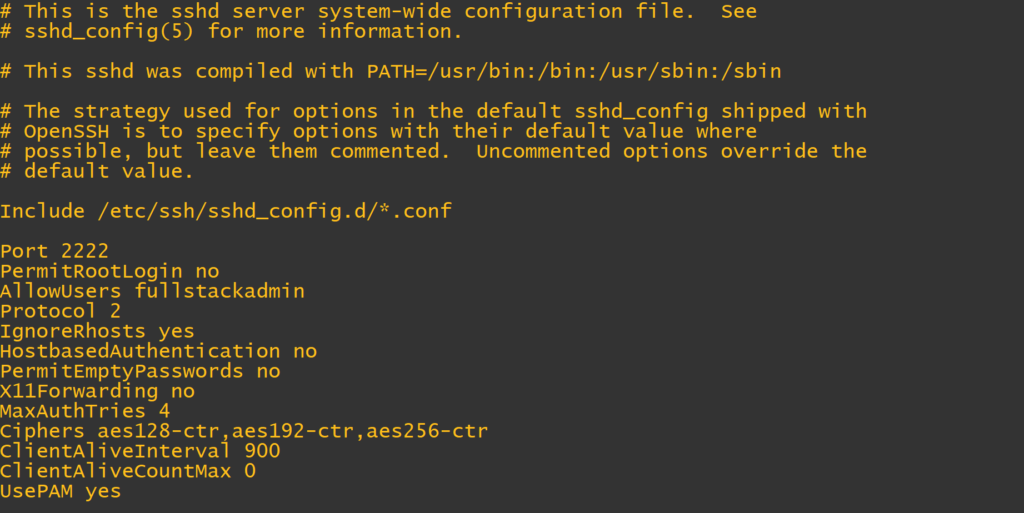Place cursor on PermitRootLogin no setting
This screenshot has height=513, width=1024.
[109, 271]
